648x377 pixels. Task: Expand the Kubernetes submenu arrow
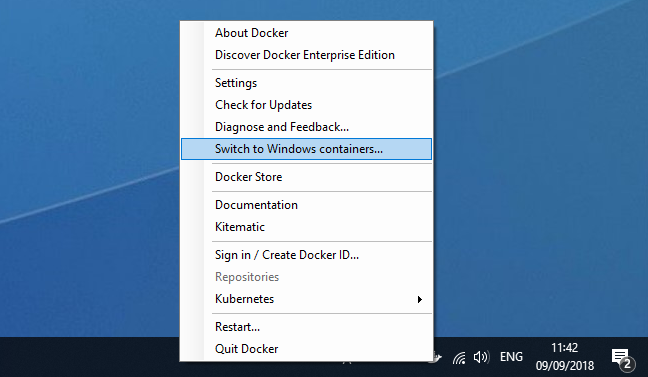(419, 299)
